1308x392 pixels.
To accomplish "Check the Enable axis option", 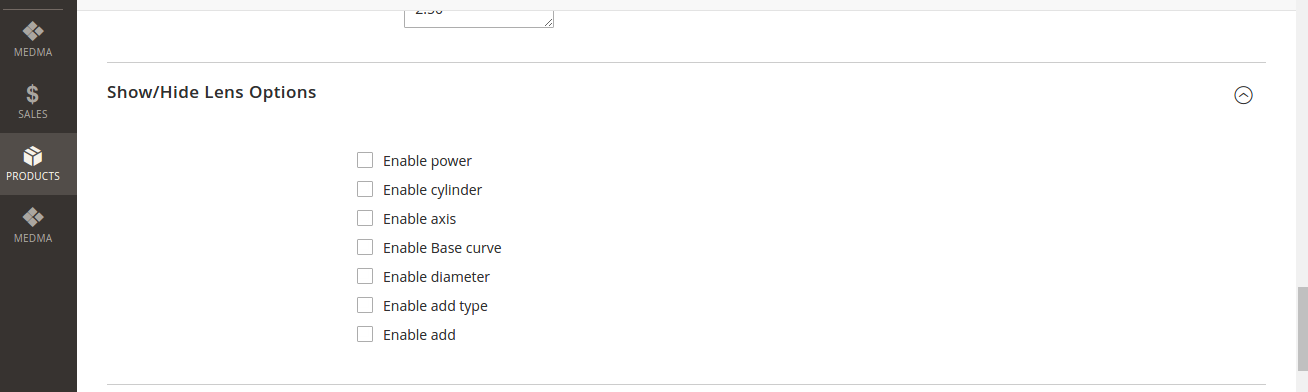I will coord(365,218).
